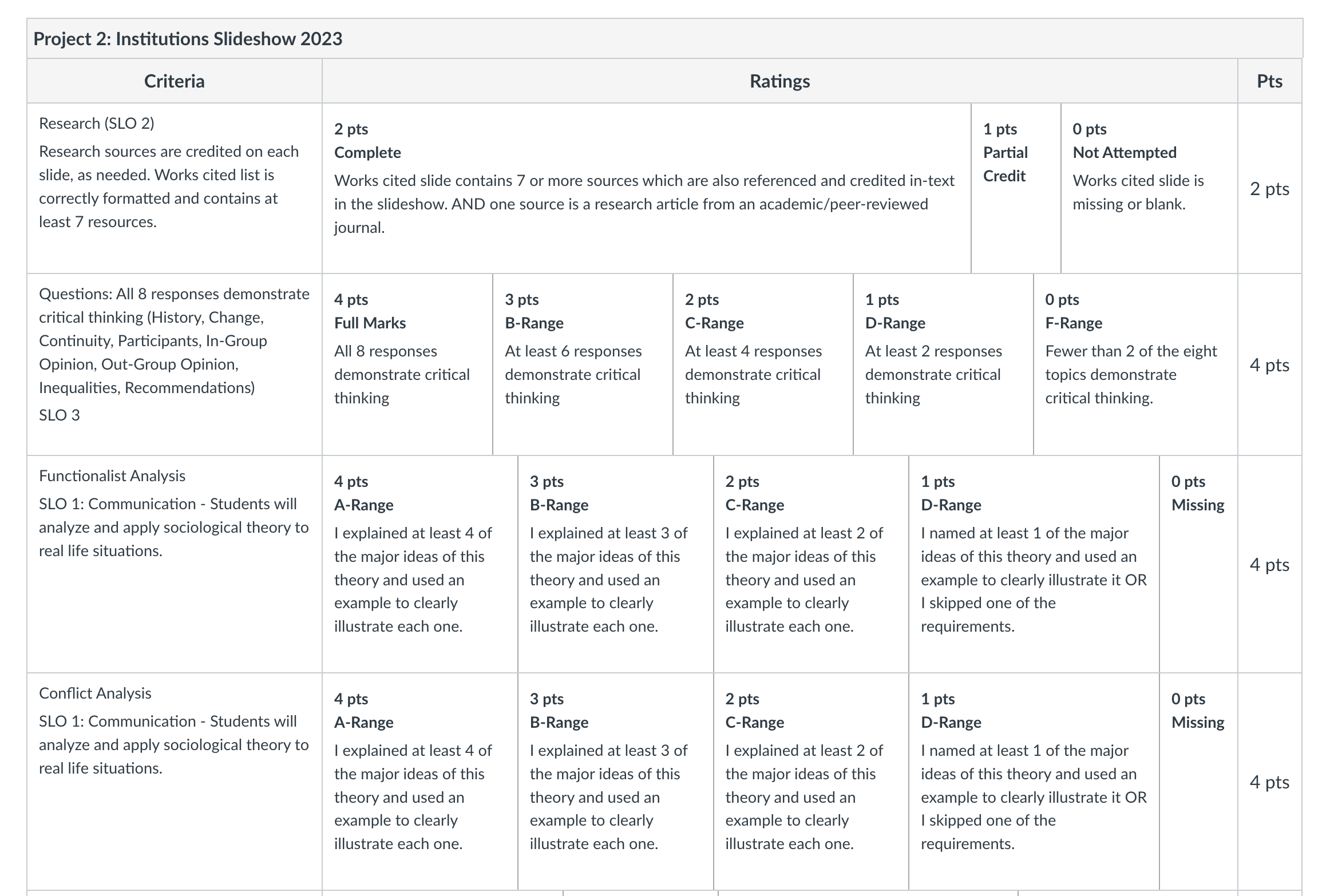Select 3 pts B-Range for Conflict Analysis
The width and height of the screenshot is (1330, 896).
[616, 782]
